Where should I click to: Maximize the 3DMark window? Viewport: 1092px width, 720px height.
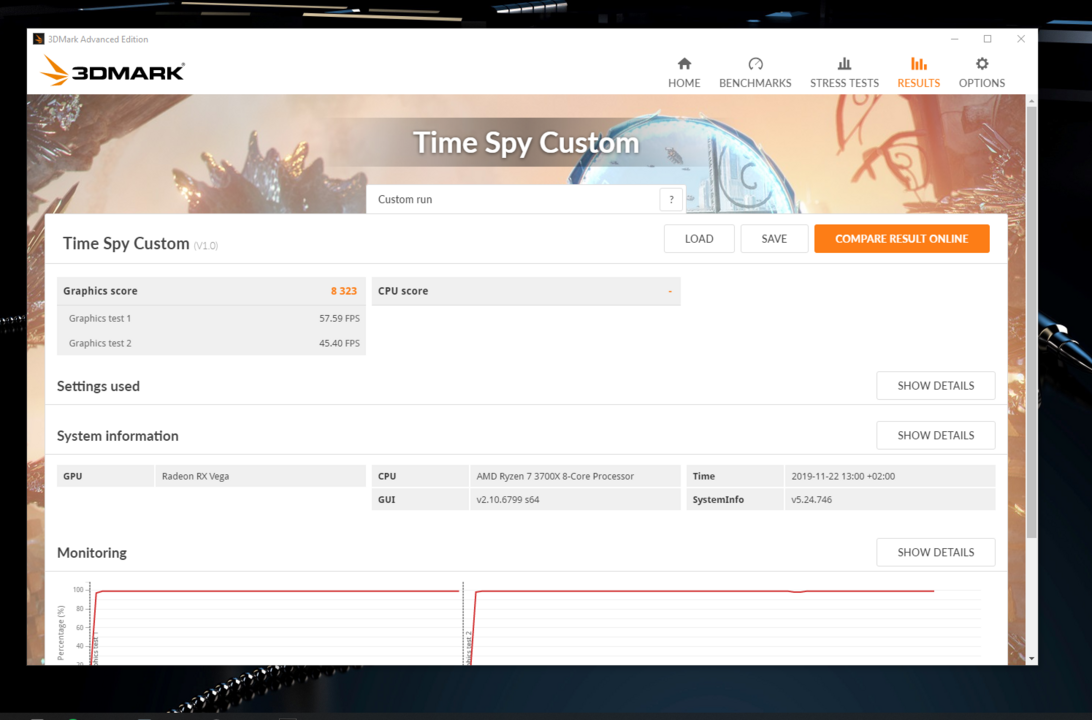click(x=988, y=39)
